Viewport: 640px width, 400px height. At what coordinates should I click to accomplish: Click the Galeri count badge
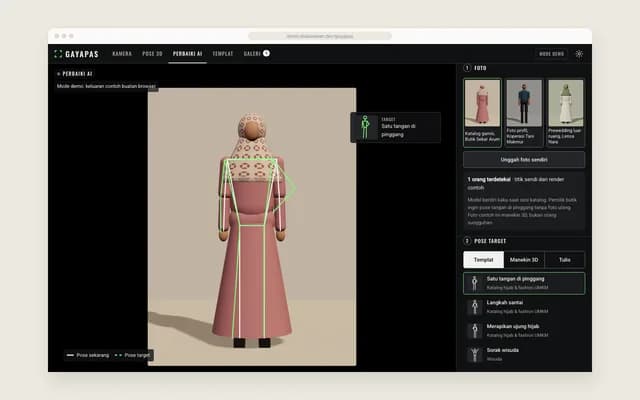click(x=266, y=53)
